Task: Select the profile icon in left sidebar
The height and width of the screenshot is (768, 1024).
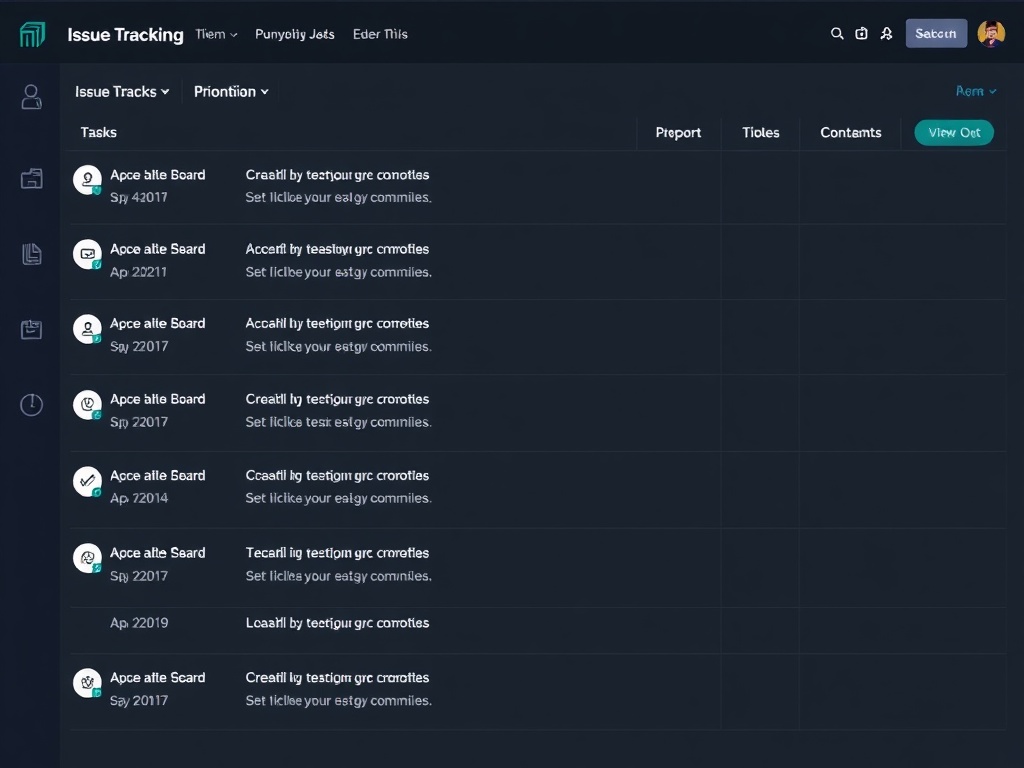Action: tap(31, 97)
